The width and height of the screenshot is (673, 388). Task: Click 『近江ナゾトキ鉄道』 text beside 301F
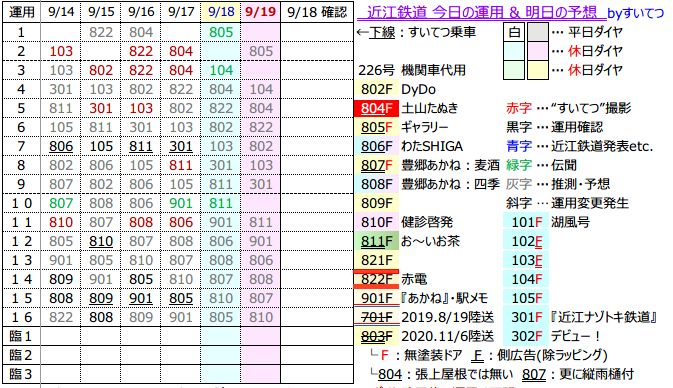604,317
